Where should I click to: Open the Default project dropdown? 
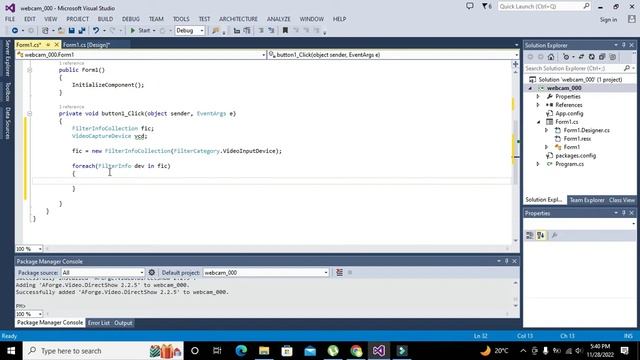point(266,273)
